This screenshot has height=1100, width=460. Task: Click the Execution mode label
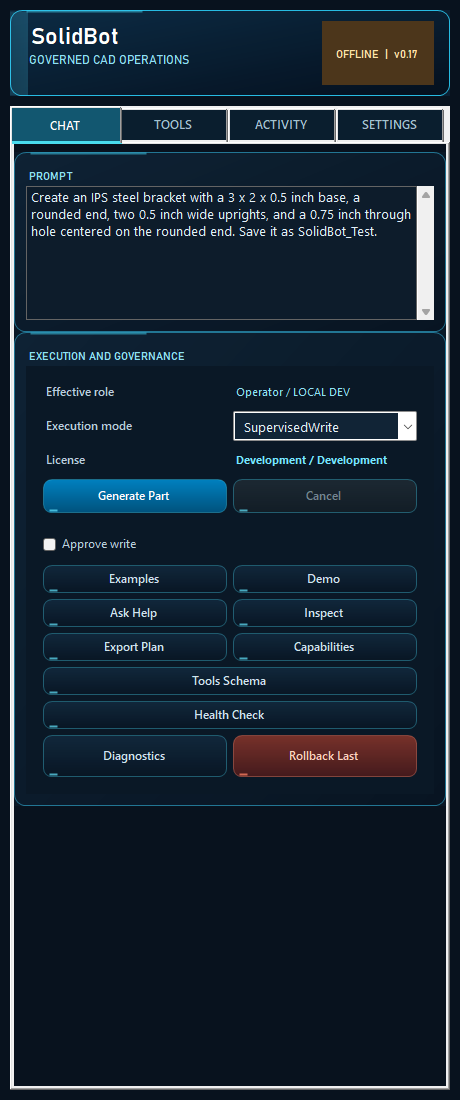(89, 426)
